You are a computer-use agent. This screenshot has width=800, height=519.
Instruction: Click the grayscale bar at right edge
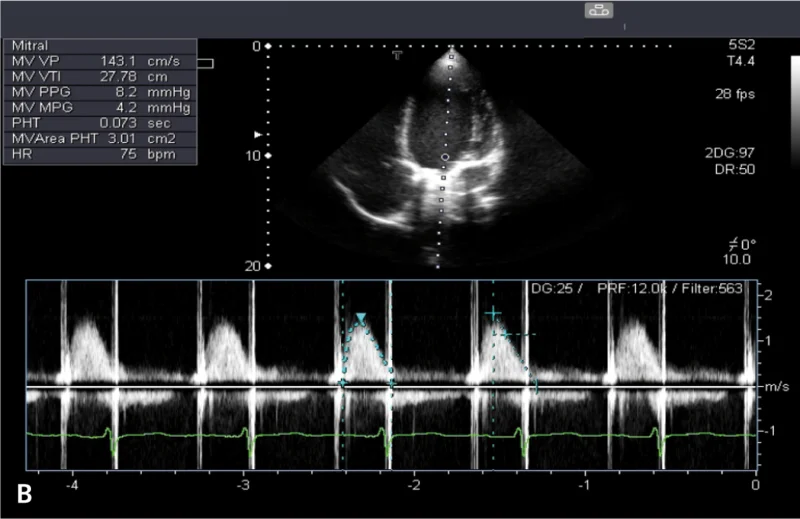[795, 110]
